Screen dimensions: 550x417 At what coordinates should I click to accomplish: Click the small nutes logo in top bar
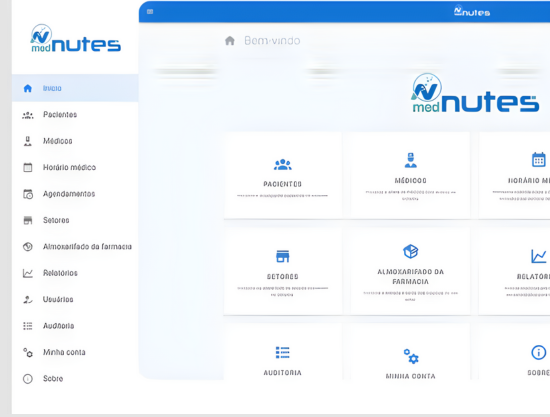coord(472,12)
